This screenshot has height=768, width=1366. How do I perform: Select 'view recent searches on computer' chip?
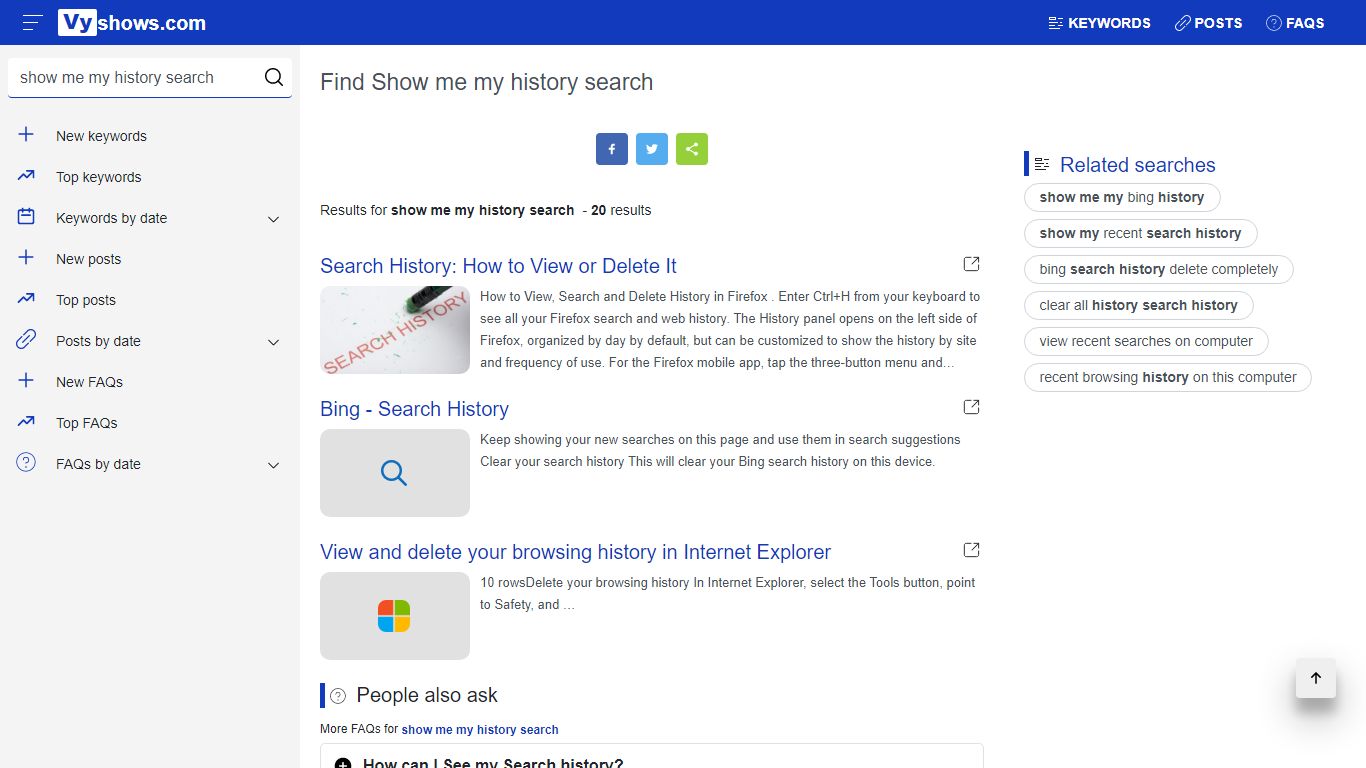(1146, 341)
